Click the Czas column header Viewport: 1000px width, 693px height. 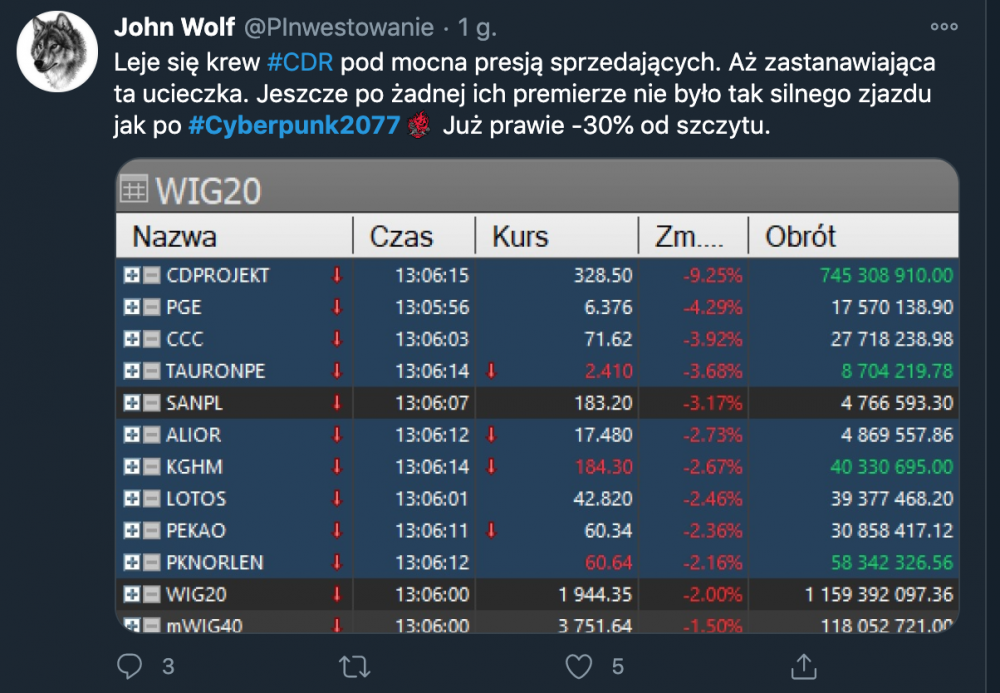pyautogui.click(x=401, y=237)
